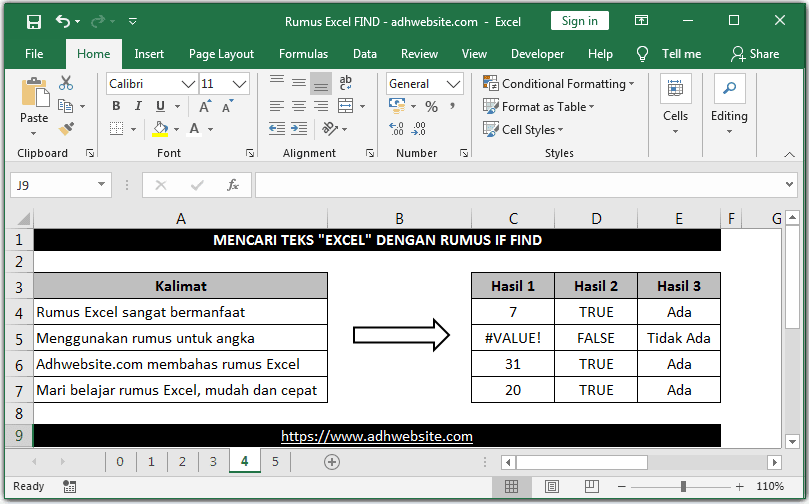Click the Copy icon in Clipboard group
Viewport: 809px width, 504px height.
pos(66,106)
